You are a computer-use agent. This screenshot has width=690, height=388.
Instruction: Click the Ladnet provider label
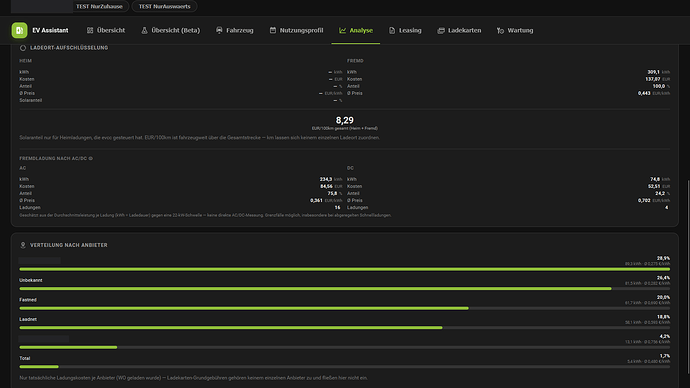point(28,319)
